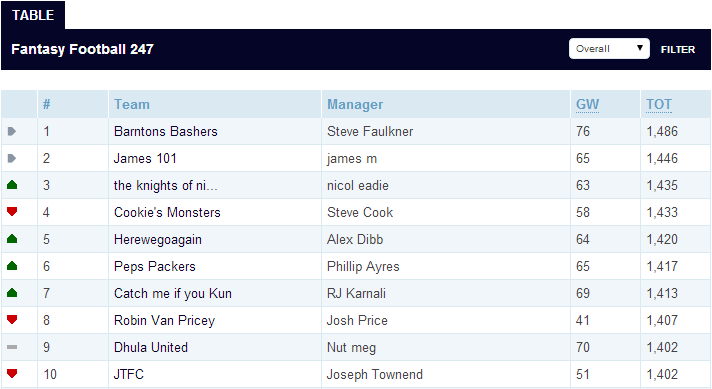Sort by the GW column header
712x389 pixels.
pos(587,104)
